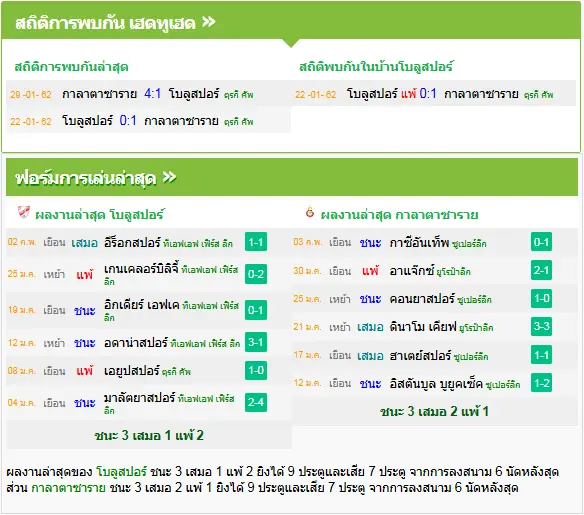Click the แพ้ result for อาแจ๊กซ์
The image size is (584, 515).
pos(370,271)
